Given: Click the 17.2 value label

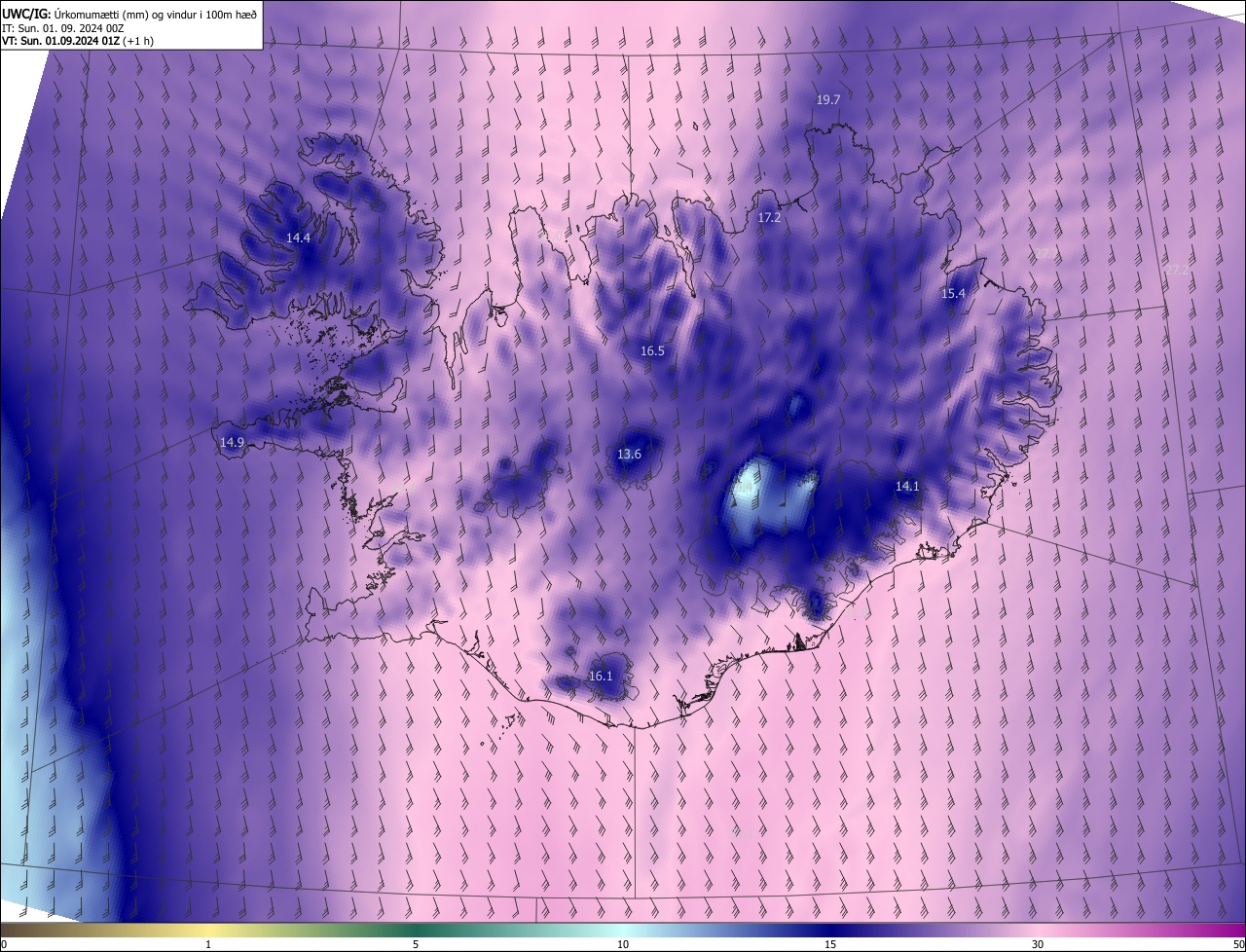Looking at the screenshot, I should [x=769, y=218].
